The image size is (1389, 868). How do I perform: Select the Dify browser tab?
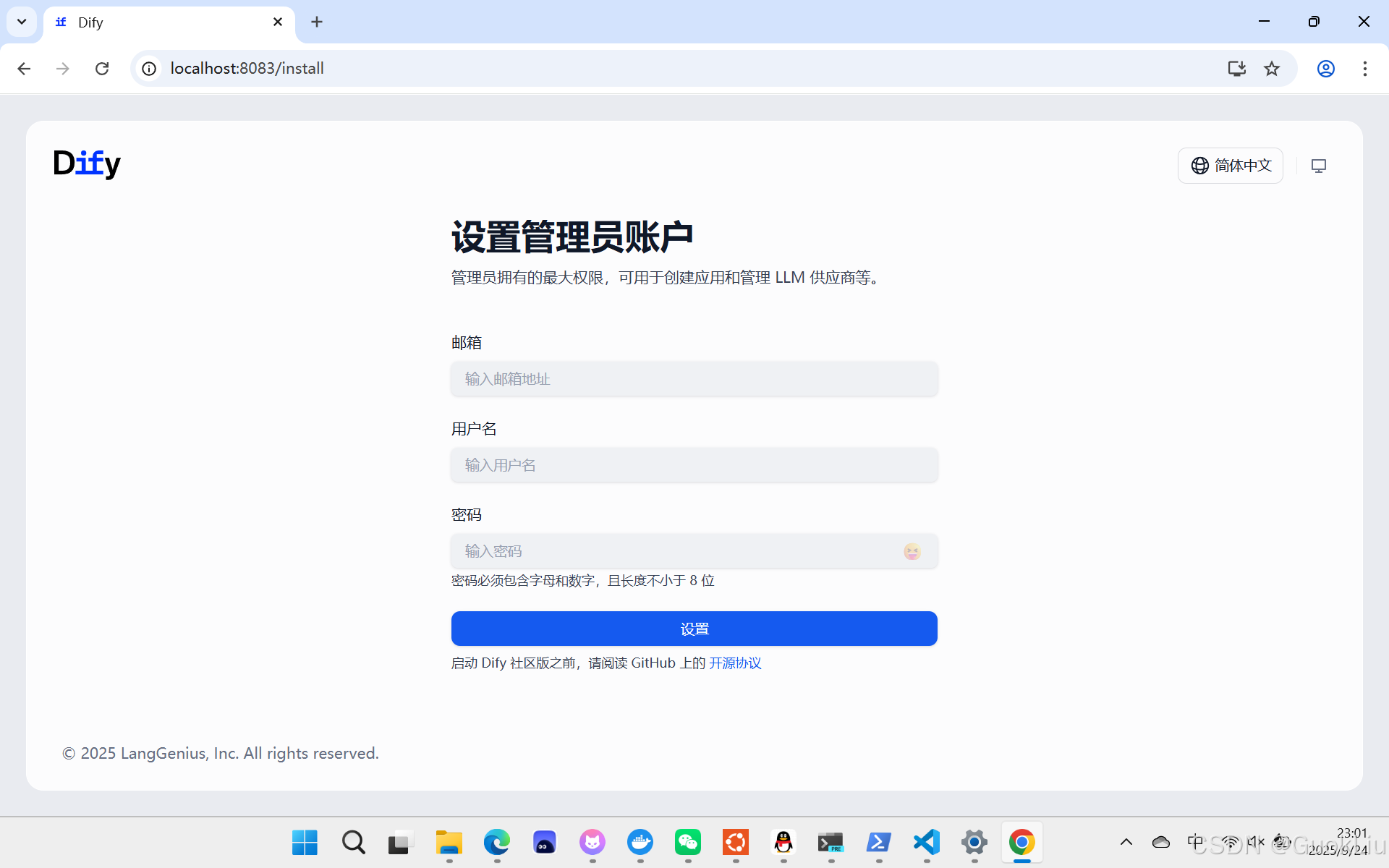pyautogui.click(x=169, y=22)
